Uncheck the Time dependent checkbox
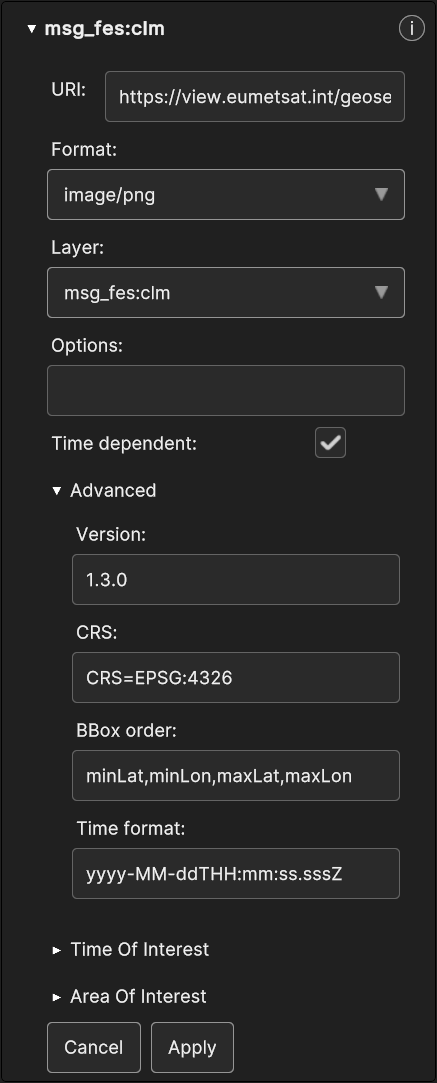Viewport: 437px width, 1083px height. (331, 443)
